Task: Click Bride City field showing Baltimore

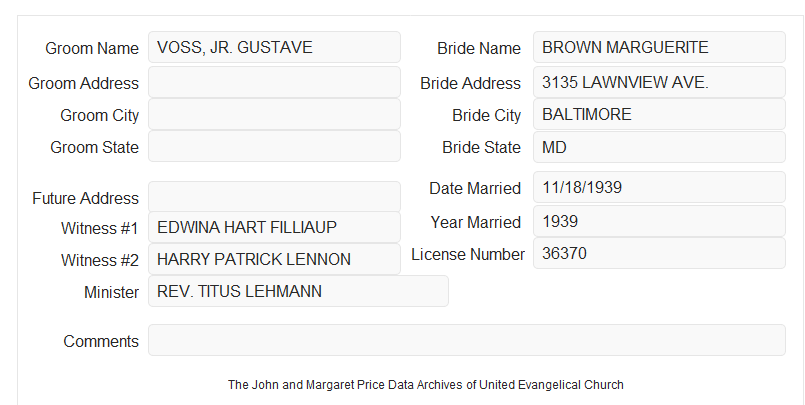Action: coord(659,114)
